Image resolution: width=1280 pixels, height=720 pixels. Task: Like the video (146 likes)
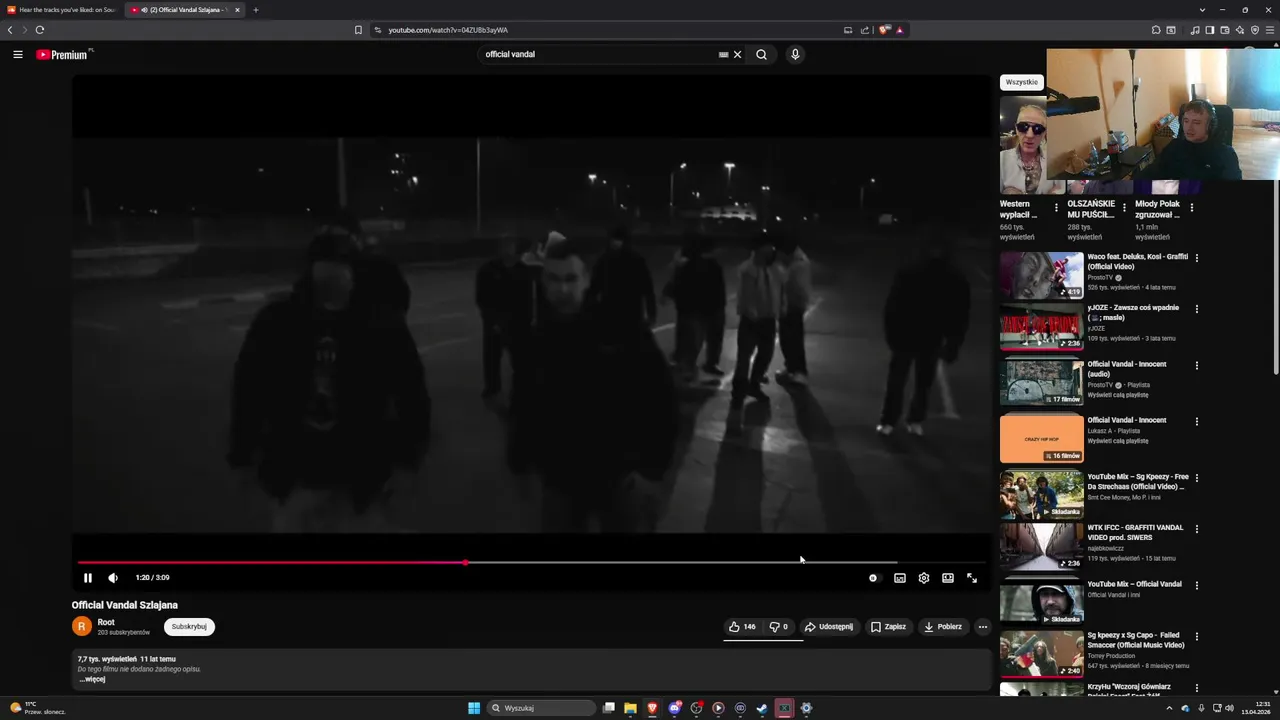tap(742, 627)
